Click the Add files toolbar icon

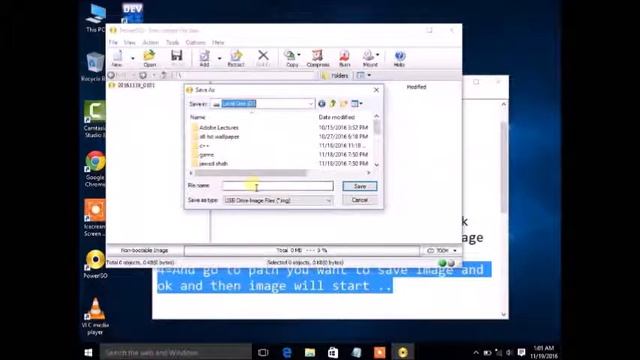[x=204, y=58]
